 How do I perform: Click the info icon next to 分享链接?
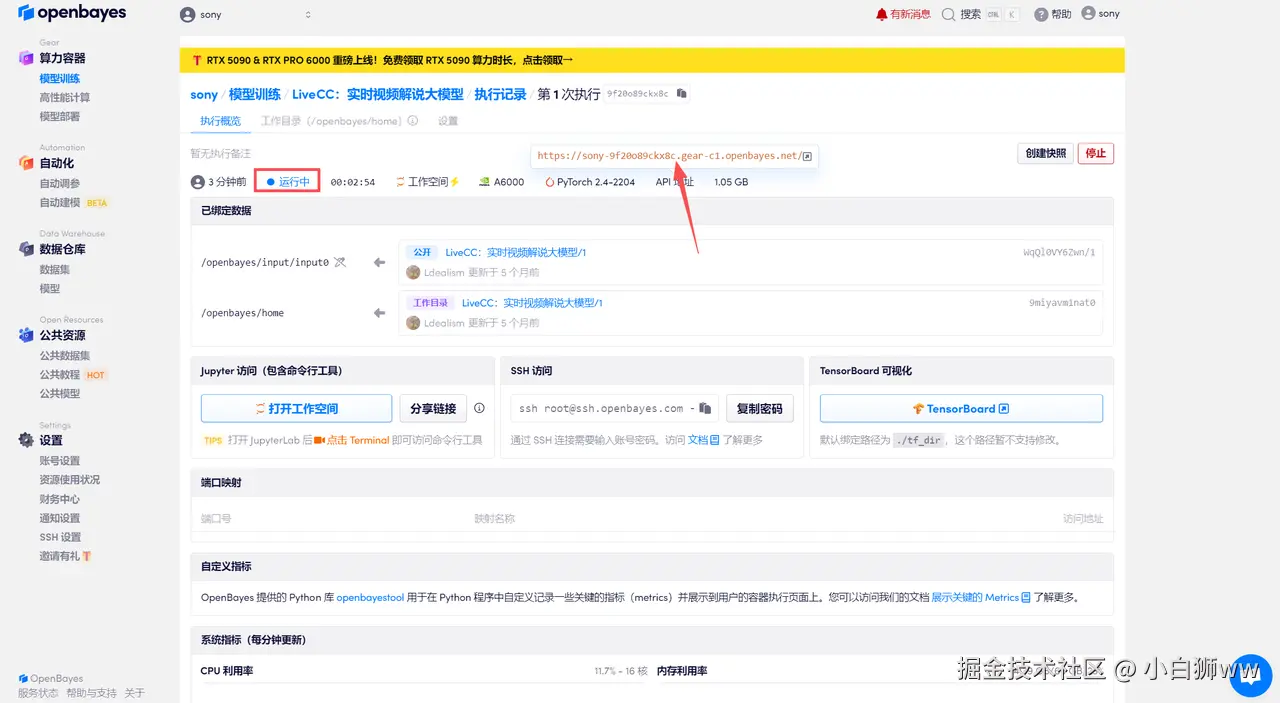(x=479, y=408)
